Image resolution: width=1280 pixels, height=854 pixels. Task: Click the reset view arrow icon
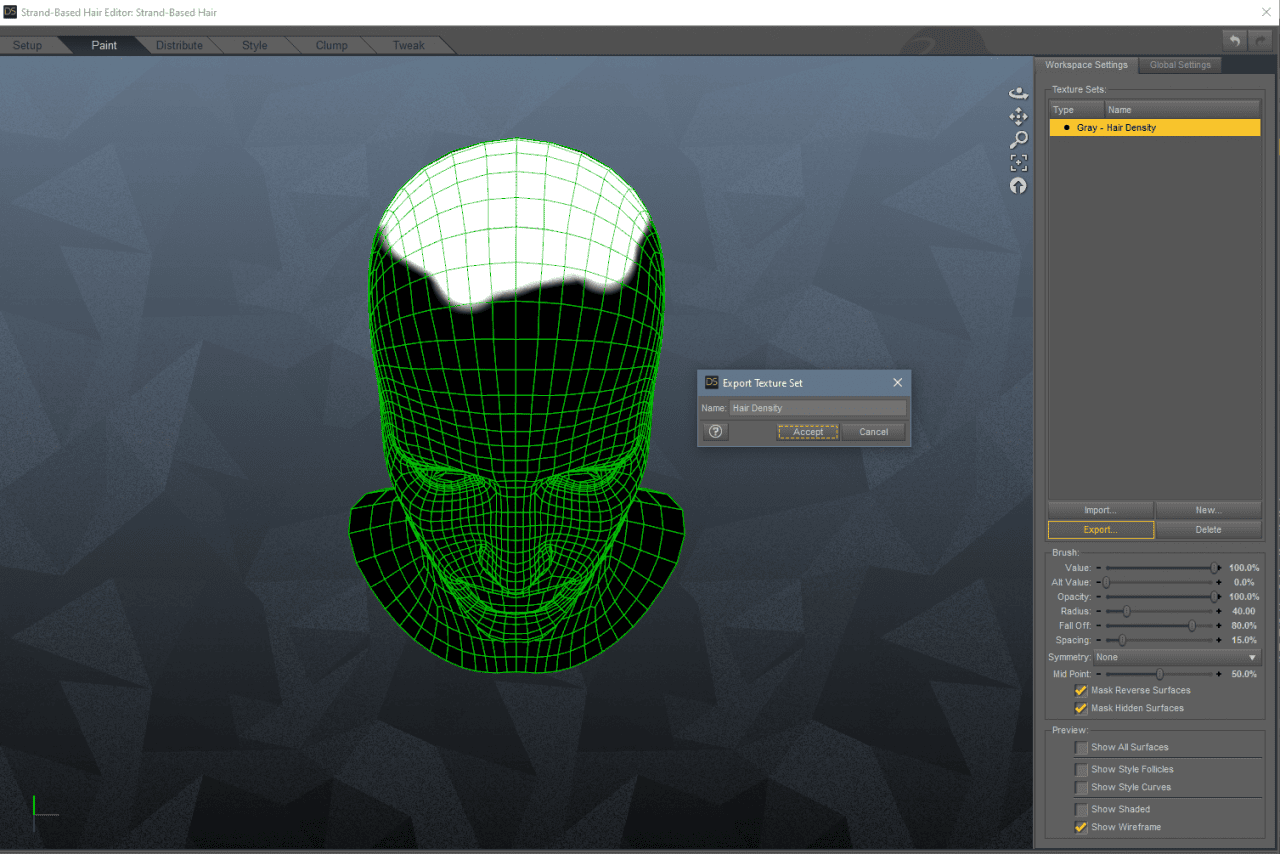point(1018,185)
